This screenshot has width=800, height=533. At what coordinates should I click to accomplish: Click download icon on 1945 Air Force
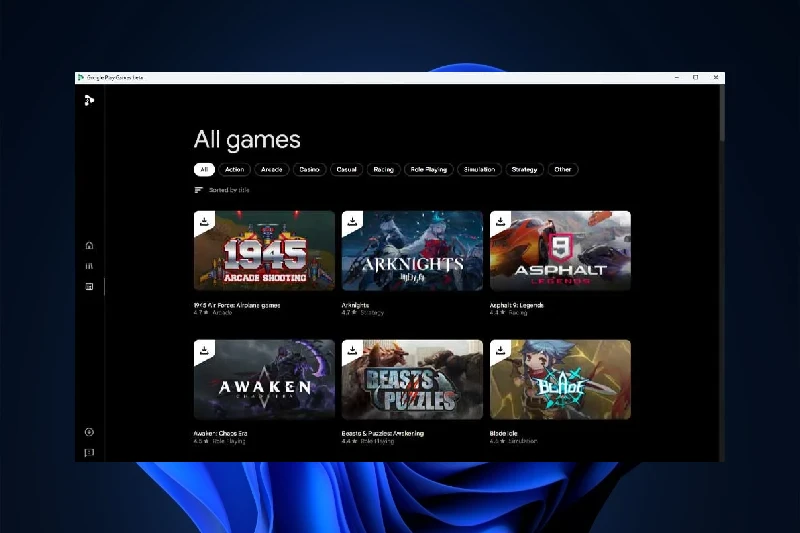[x=203, y=221]
